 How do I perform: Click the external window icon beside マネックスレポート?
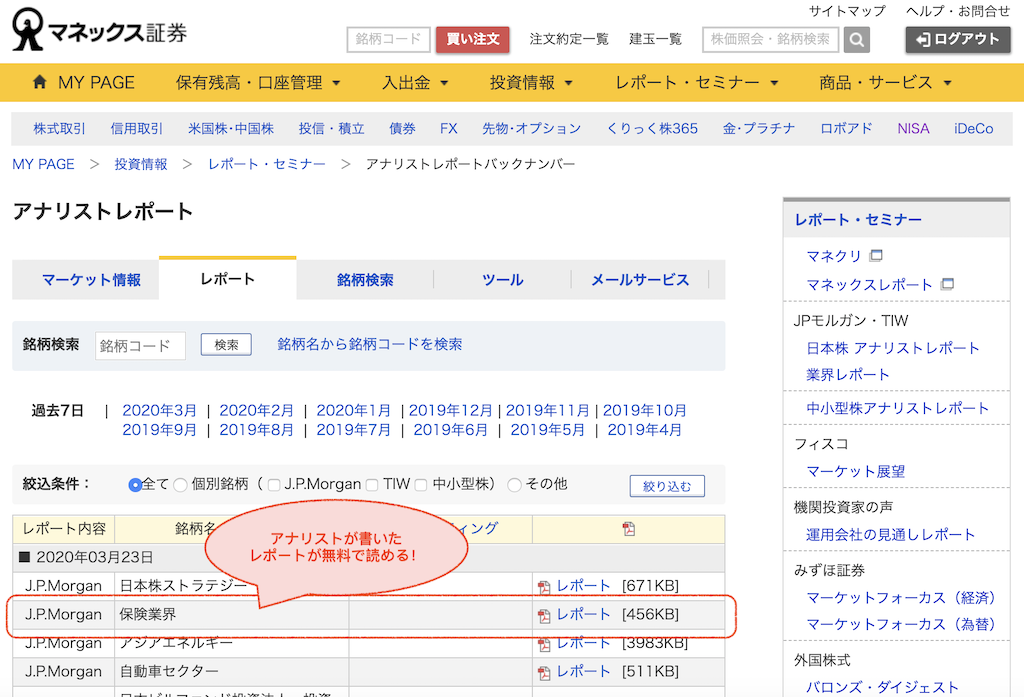(947, 284)
